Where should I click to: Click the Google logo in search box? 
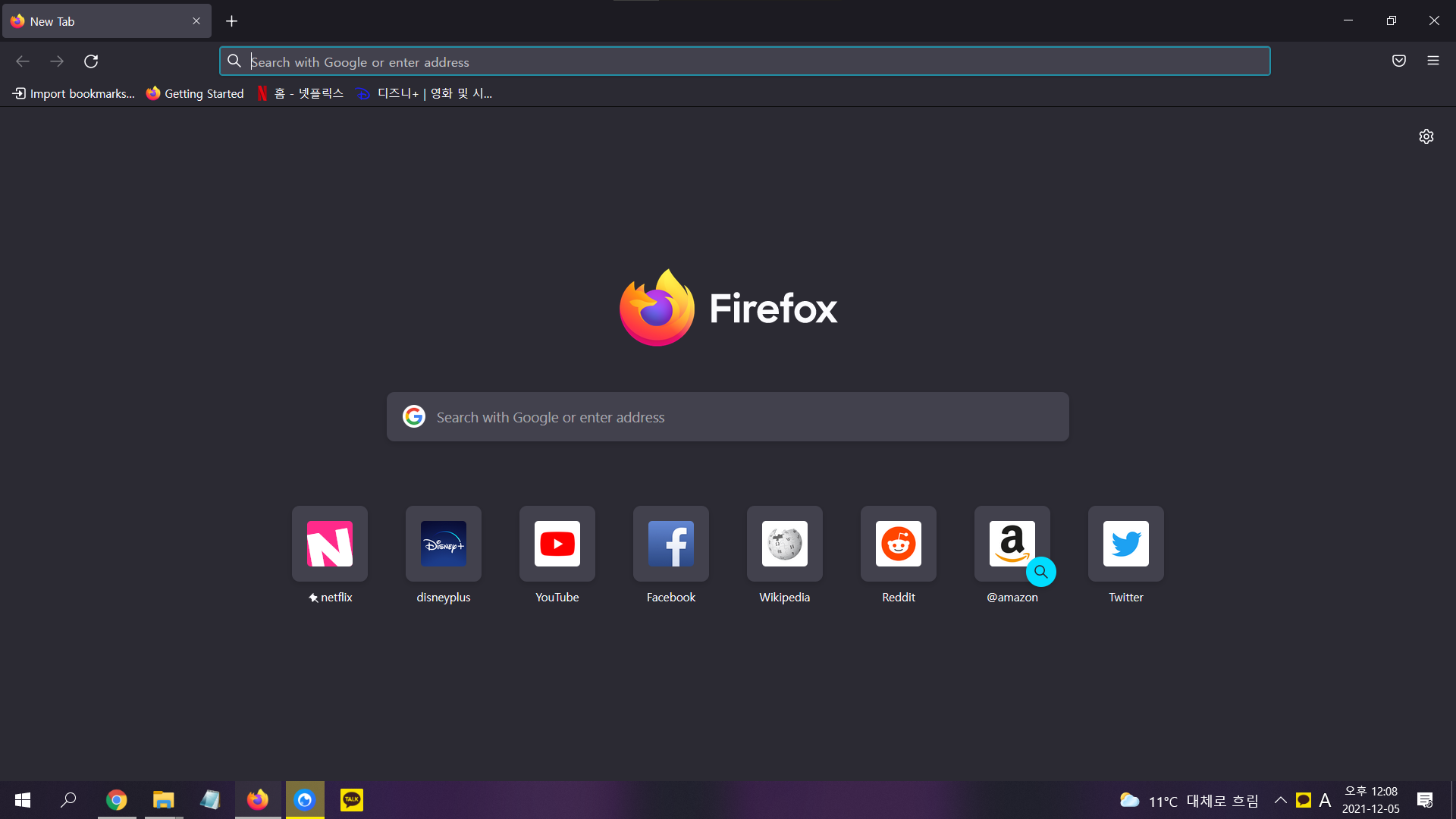coord(414,416)
